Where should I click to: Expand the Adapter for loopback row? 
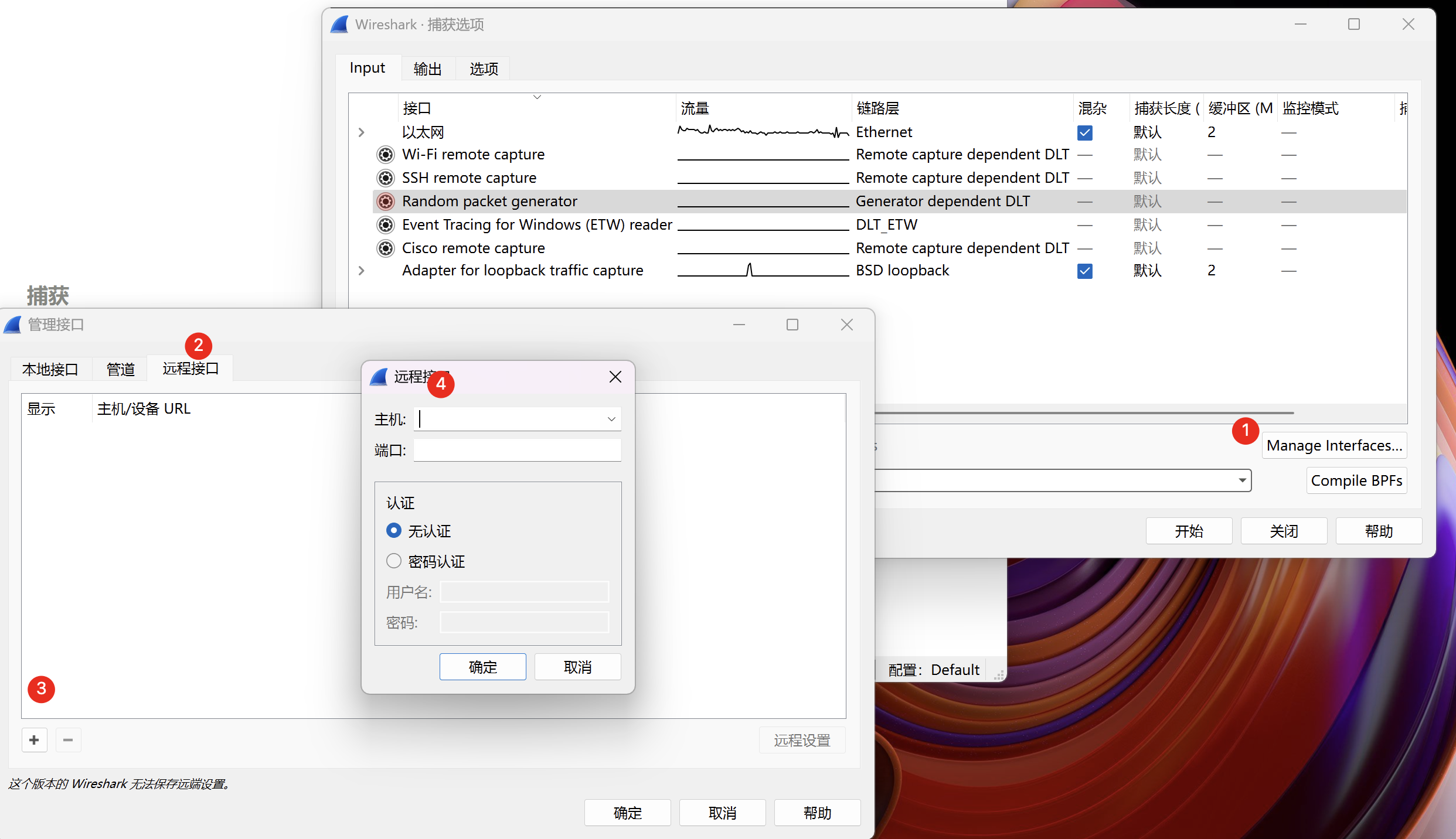[362, 271]
